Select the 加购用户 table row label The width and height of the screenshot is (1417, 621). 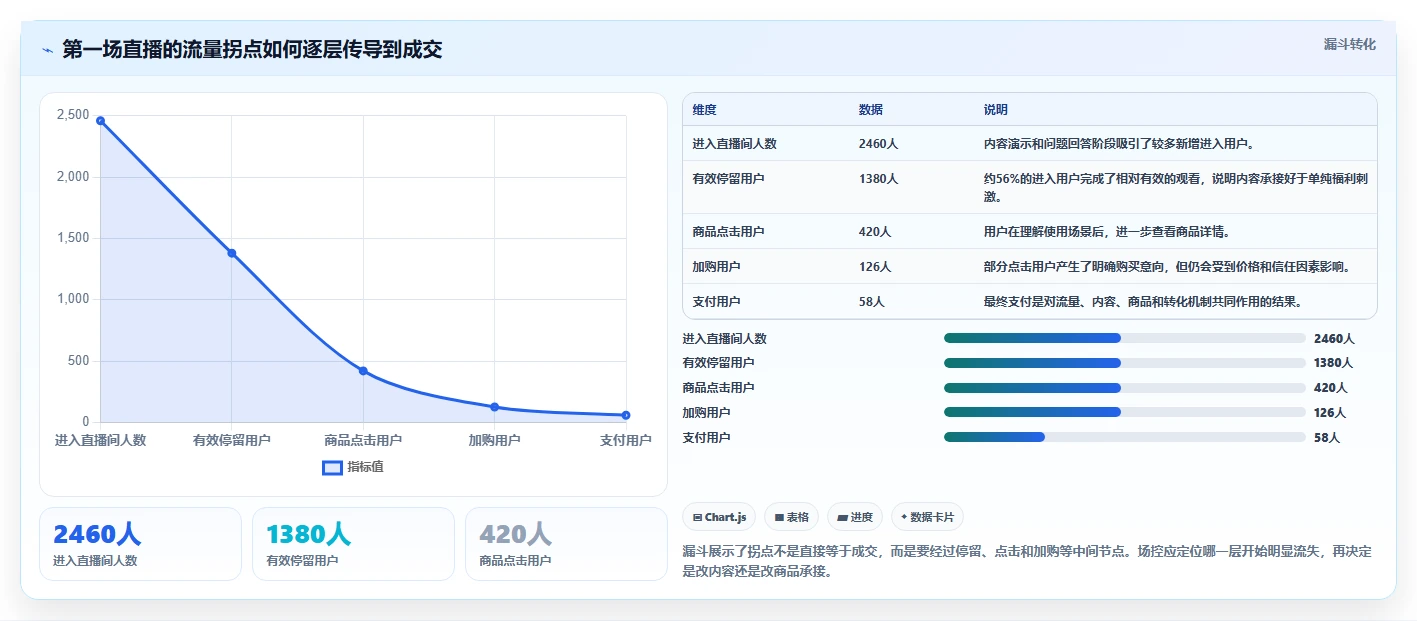(x=716, y=267)
